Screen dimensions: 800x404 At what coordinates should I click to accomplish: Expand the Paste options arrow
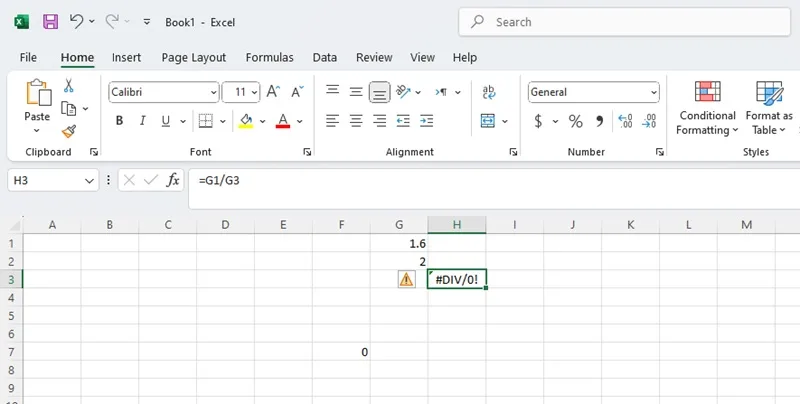[37, 131]
